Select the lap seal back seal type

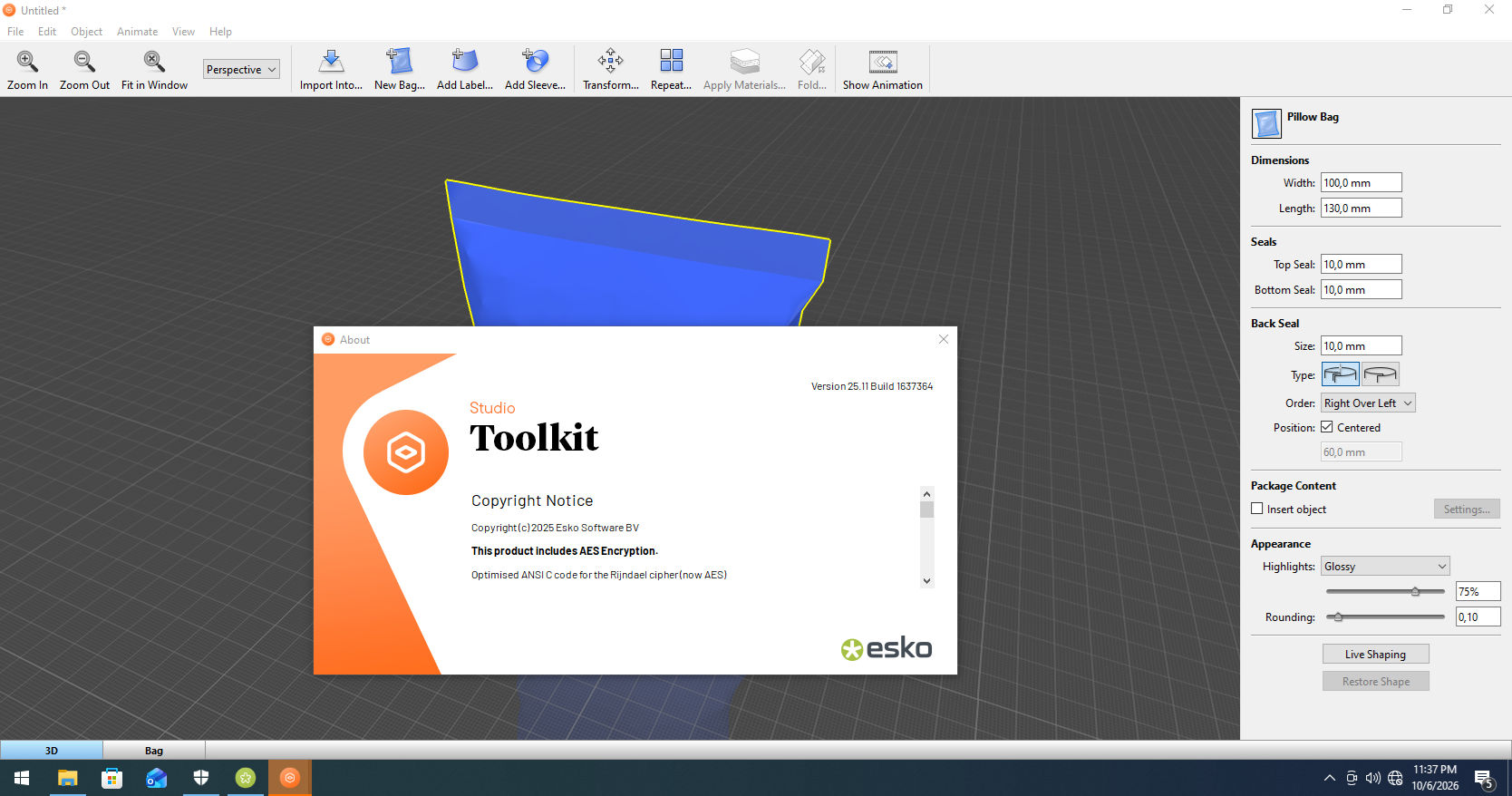tap(1381, 374)
